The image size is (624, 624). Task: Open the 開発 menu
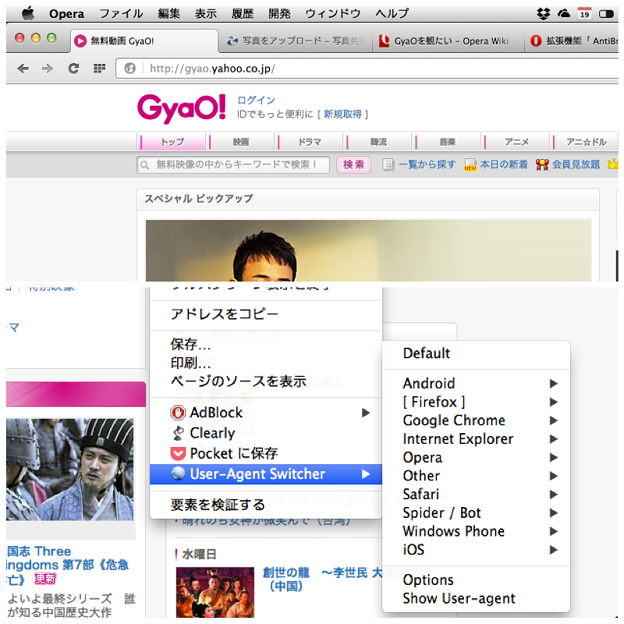click(279, 14)
